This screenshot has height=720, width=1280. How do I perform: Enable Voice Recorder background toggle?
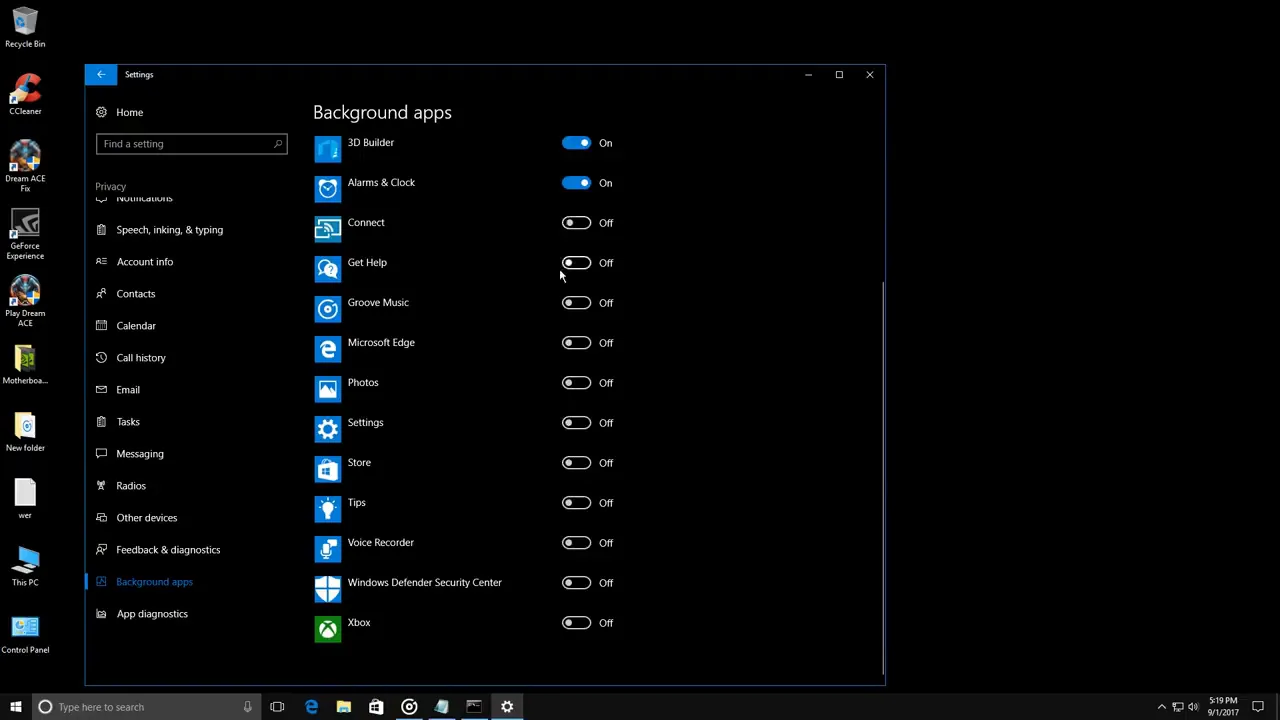pos(576,543)
